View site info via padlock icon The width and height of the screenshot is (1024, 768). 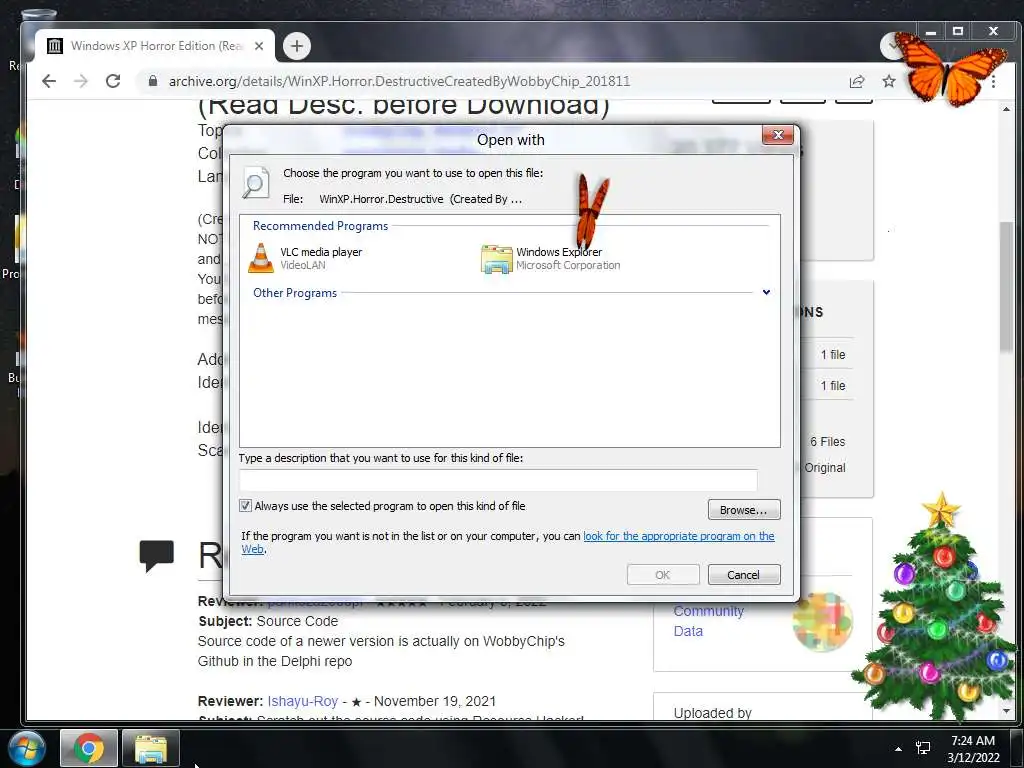tap(153, 81)
